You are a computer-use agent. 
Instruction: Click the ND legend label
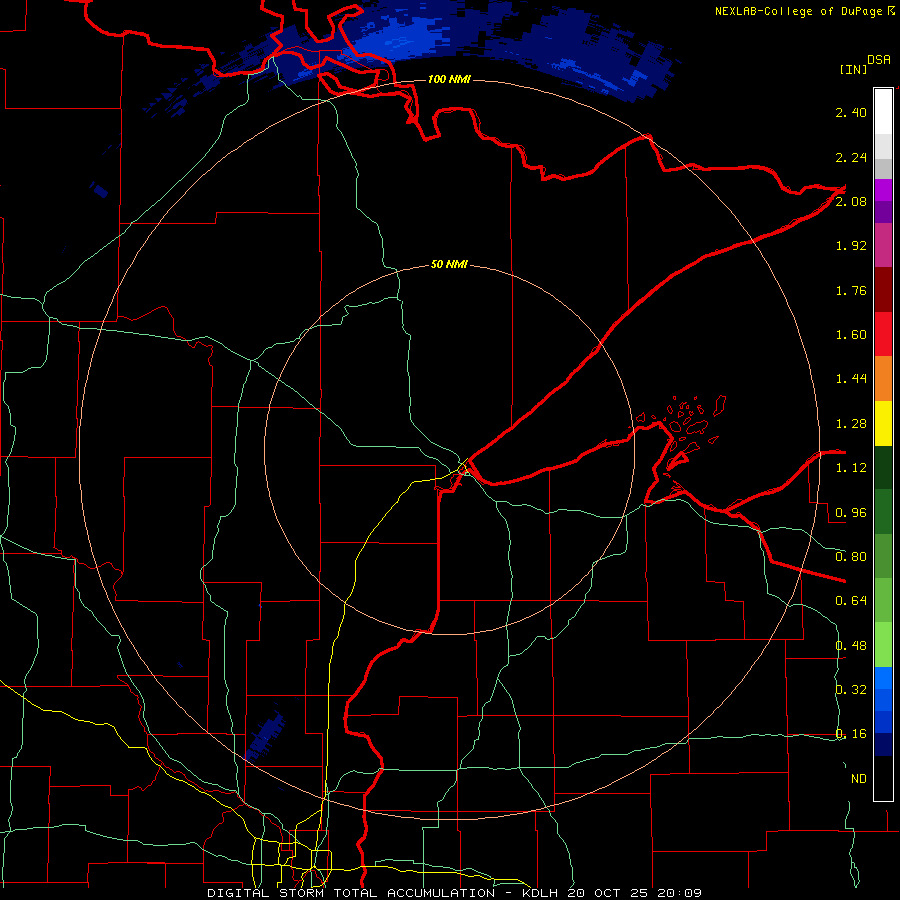859,779
